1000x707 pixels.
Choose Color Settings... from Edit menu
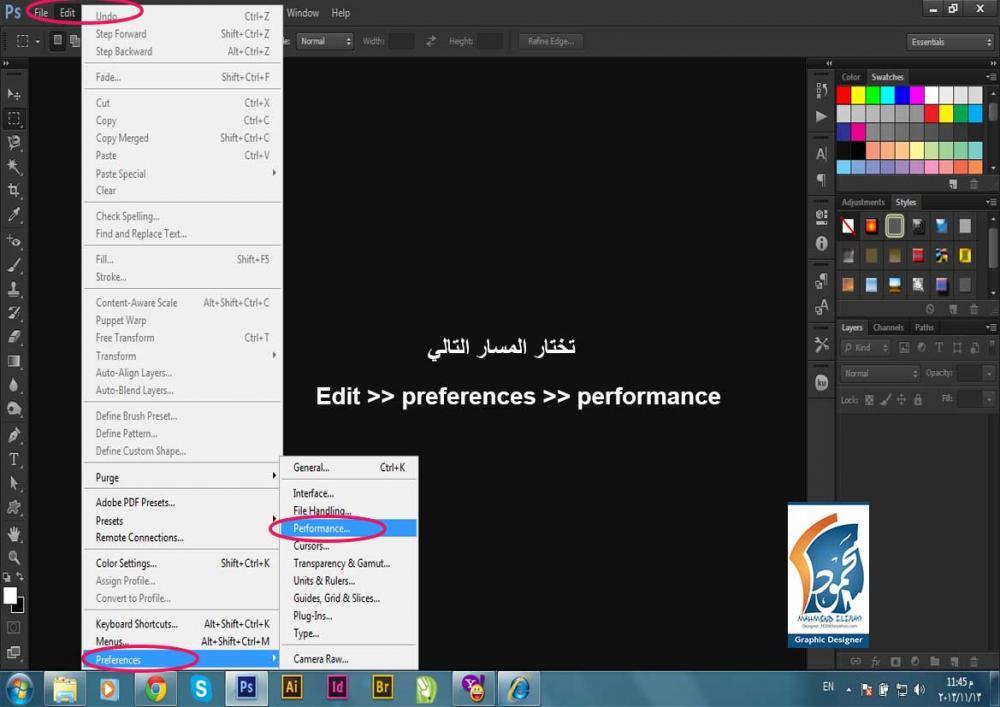coord(182,564)
